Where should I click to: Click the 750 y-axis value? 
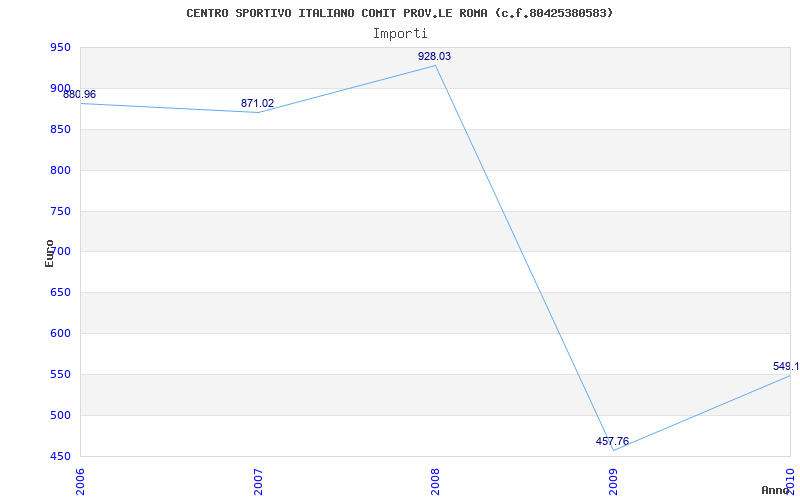60,211
